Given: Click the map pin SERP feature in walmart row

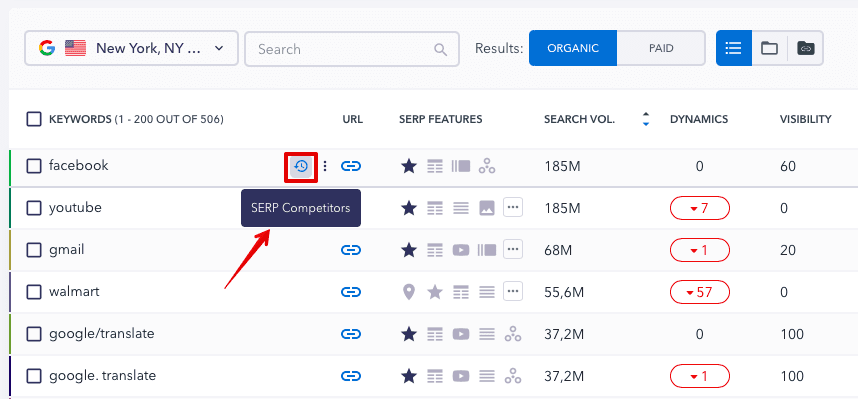Looking at the screenshot, I should point(409,292).
